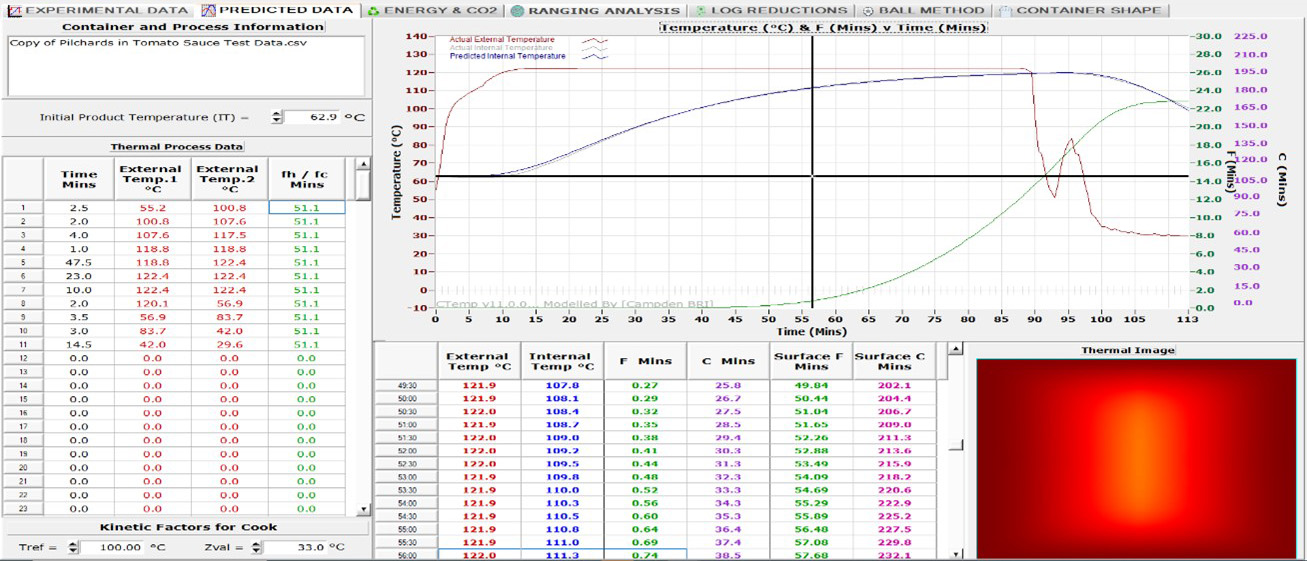Click the chart title Temperature & F v Time
1307x561 pixels.
[x=824, y=27]
